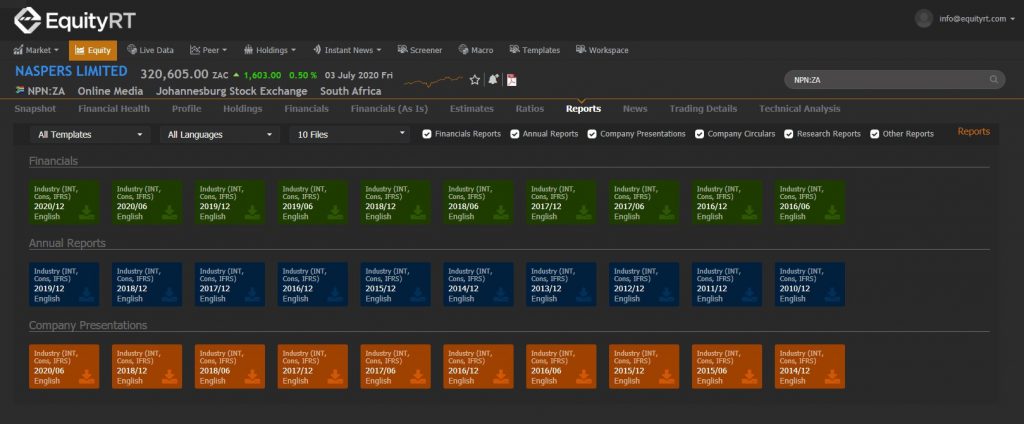Click the EquityRT logo
This screenshot has height=424, width=1024.
75,20
